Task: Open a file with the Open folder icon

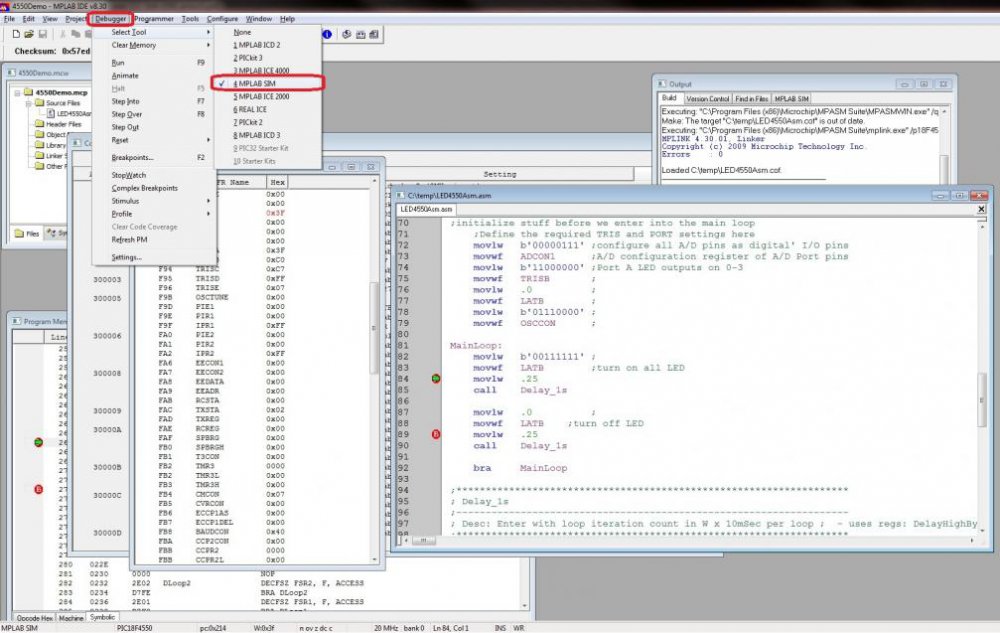Action: (30, 33)
